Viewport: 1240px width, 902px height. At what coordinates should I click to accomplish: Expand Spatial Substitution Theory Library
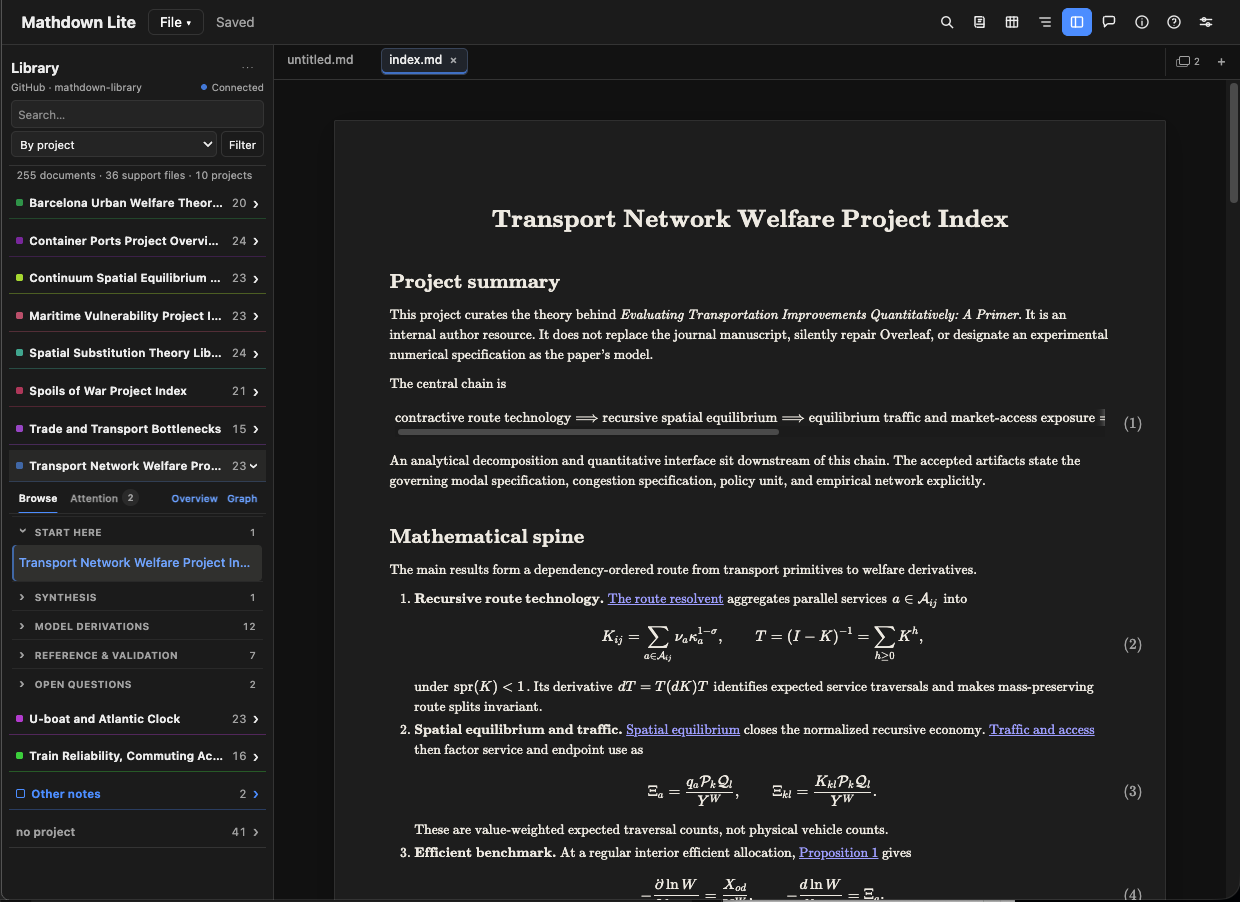tap(137, 353)
